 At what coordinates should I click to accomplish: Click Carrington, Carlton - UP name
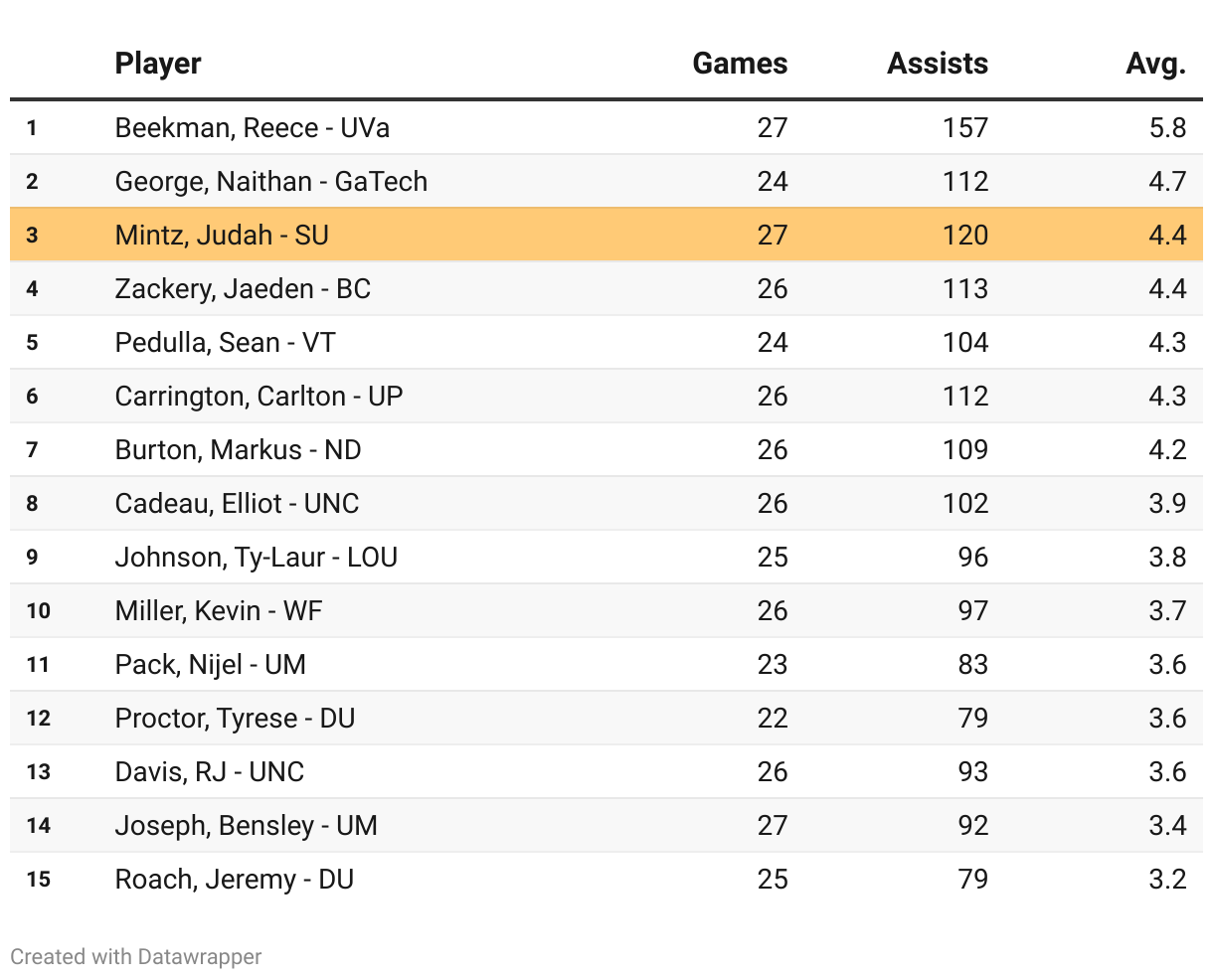point(259,397)
